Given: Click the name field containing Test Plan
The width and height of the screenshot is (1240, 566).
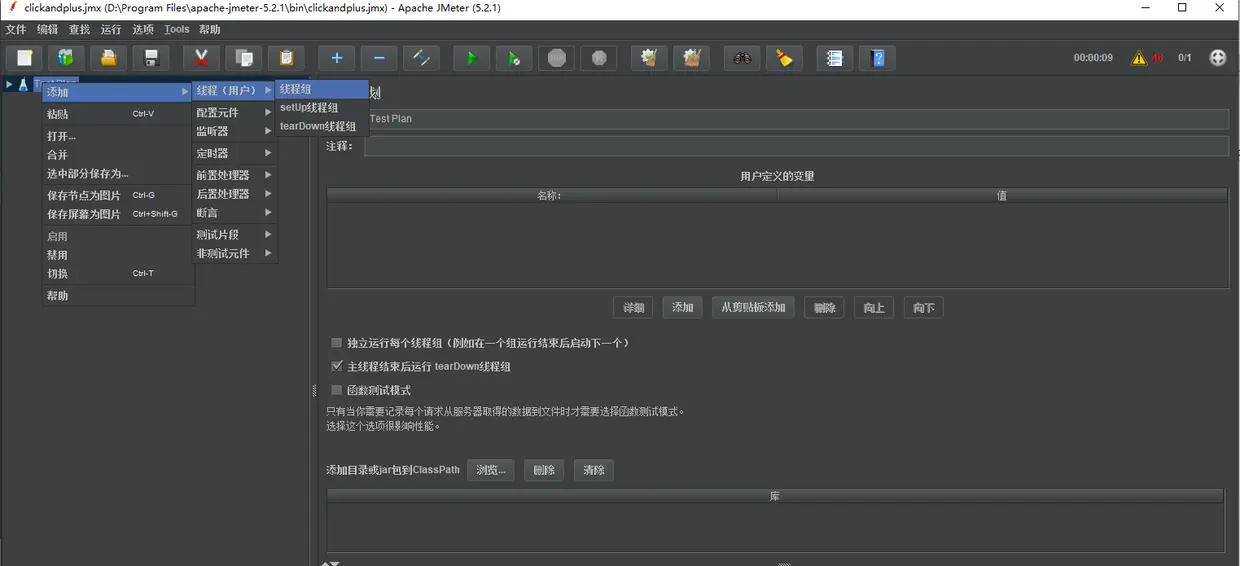Looking at the screenshot, I should coord(796,119).
